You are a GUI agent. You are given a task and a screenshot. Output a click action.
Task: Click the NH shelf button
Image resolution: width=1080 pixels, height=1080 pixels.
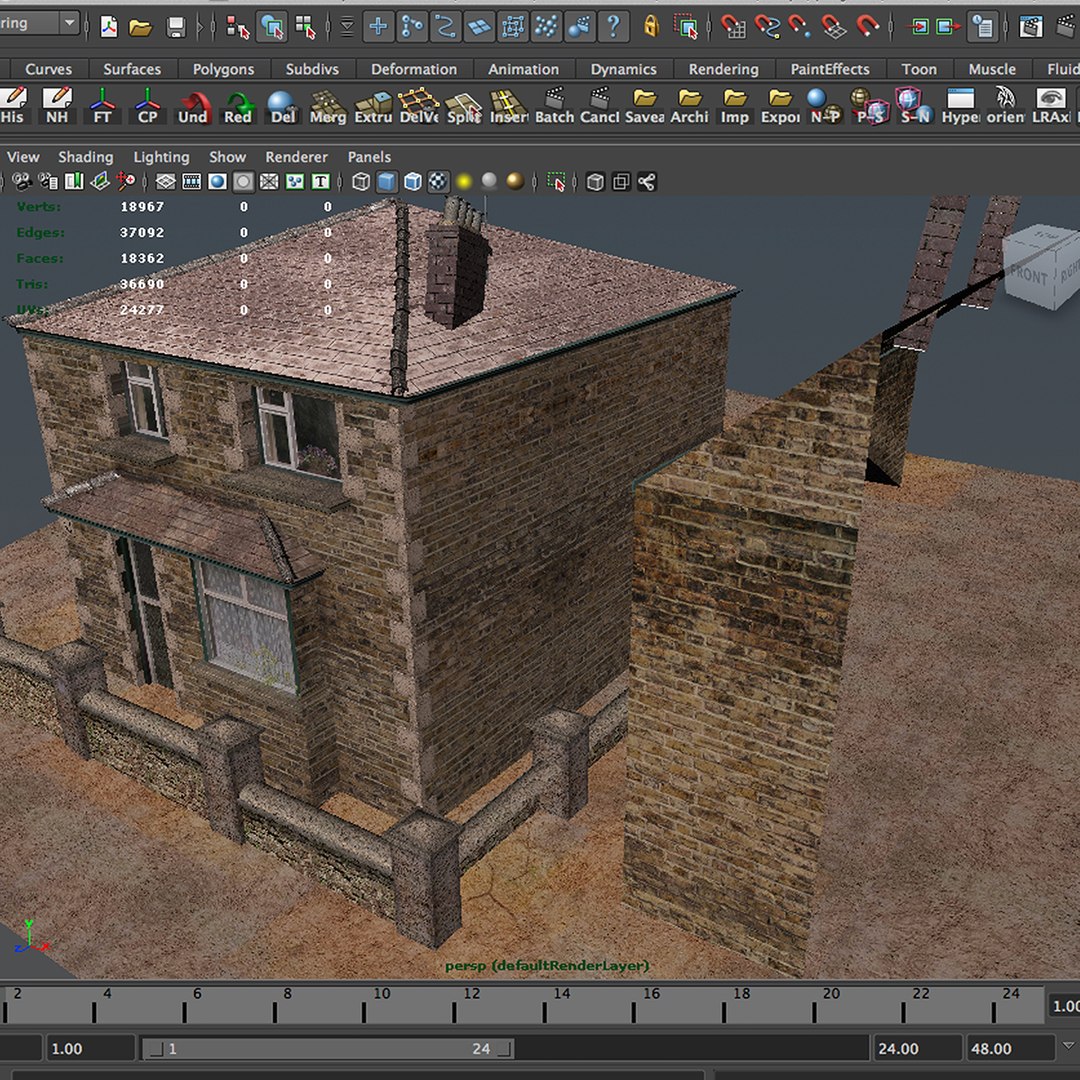(57, 105)
